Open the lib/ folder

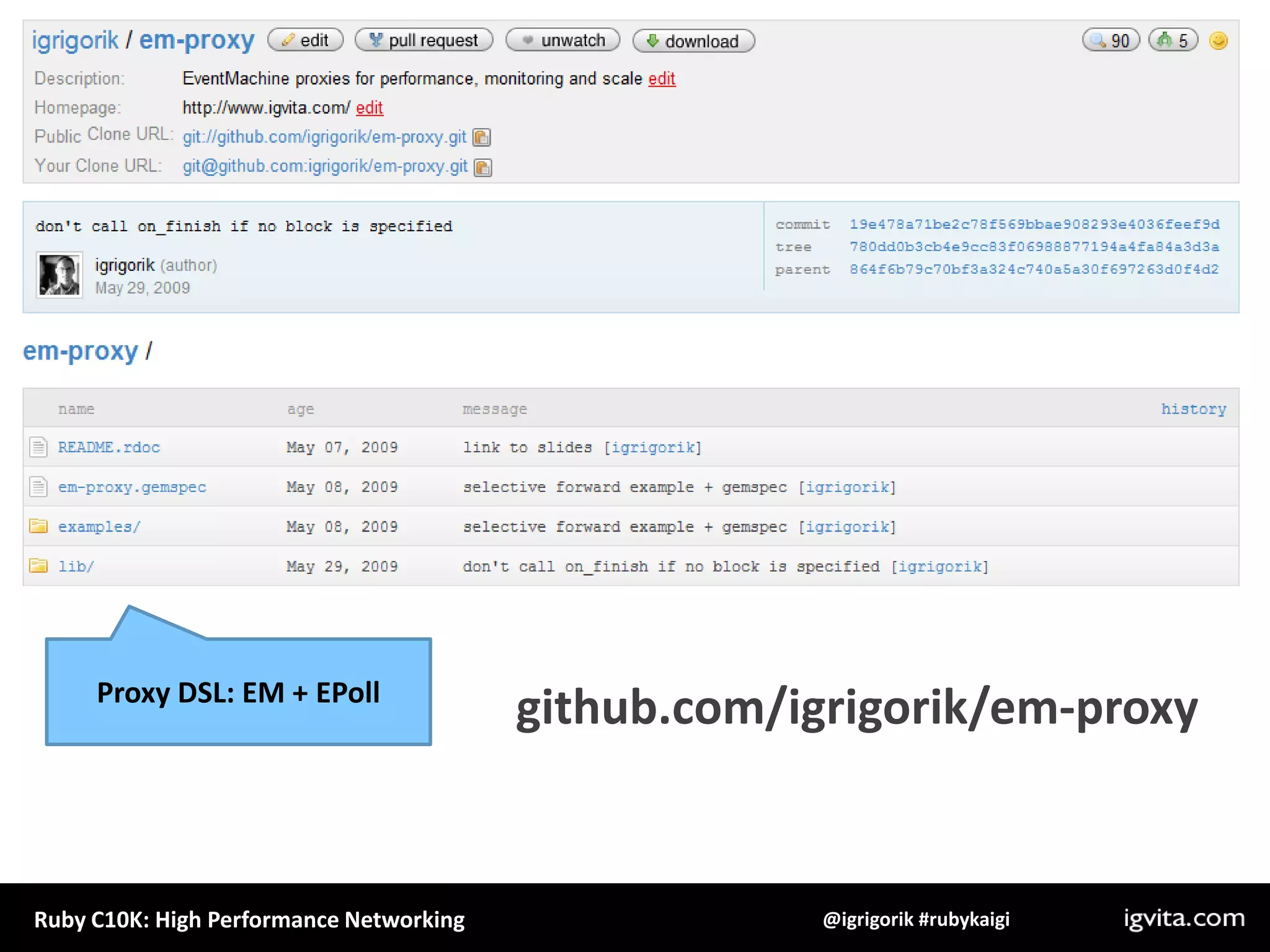click(x=76, y=566)
